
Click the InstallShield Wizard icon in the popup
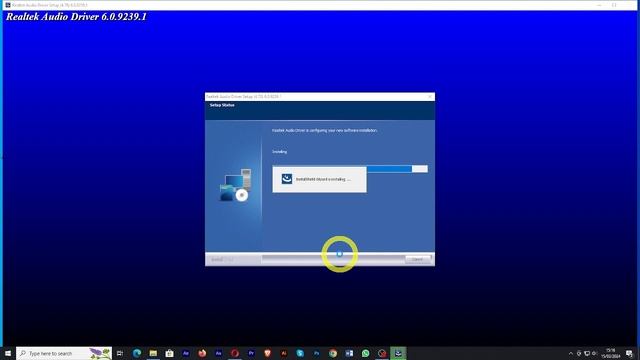[287, 179]
